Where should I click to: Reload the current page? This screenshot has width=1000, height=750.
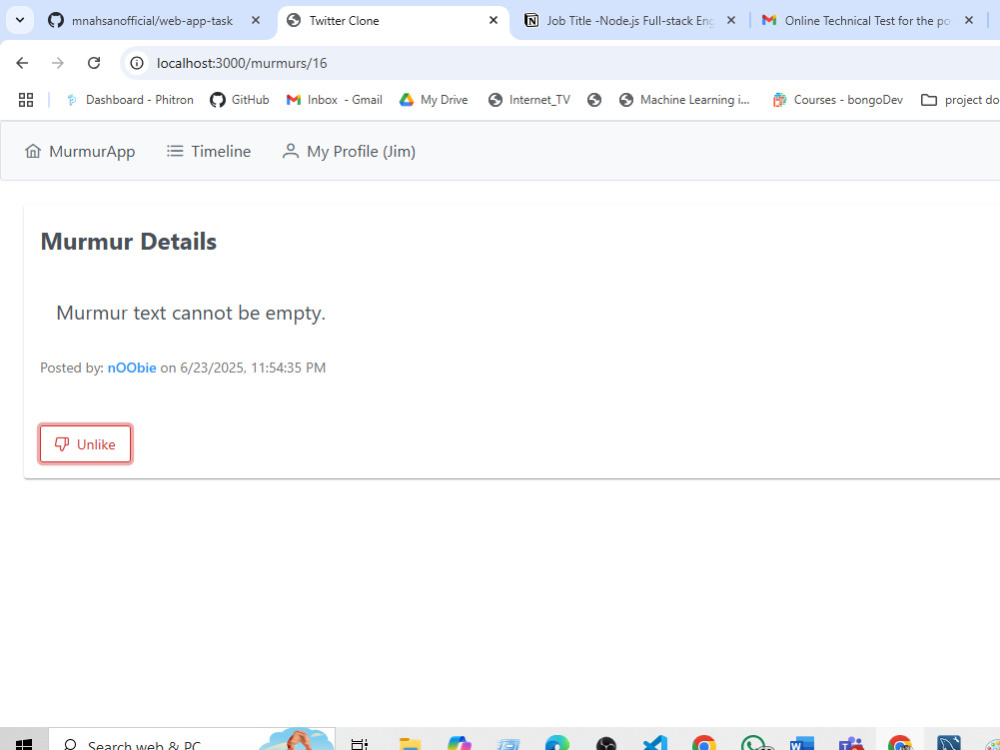click(x=94, y=62)
